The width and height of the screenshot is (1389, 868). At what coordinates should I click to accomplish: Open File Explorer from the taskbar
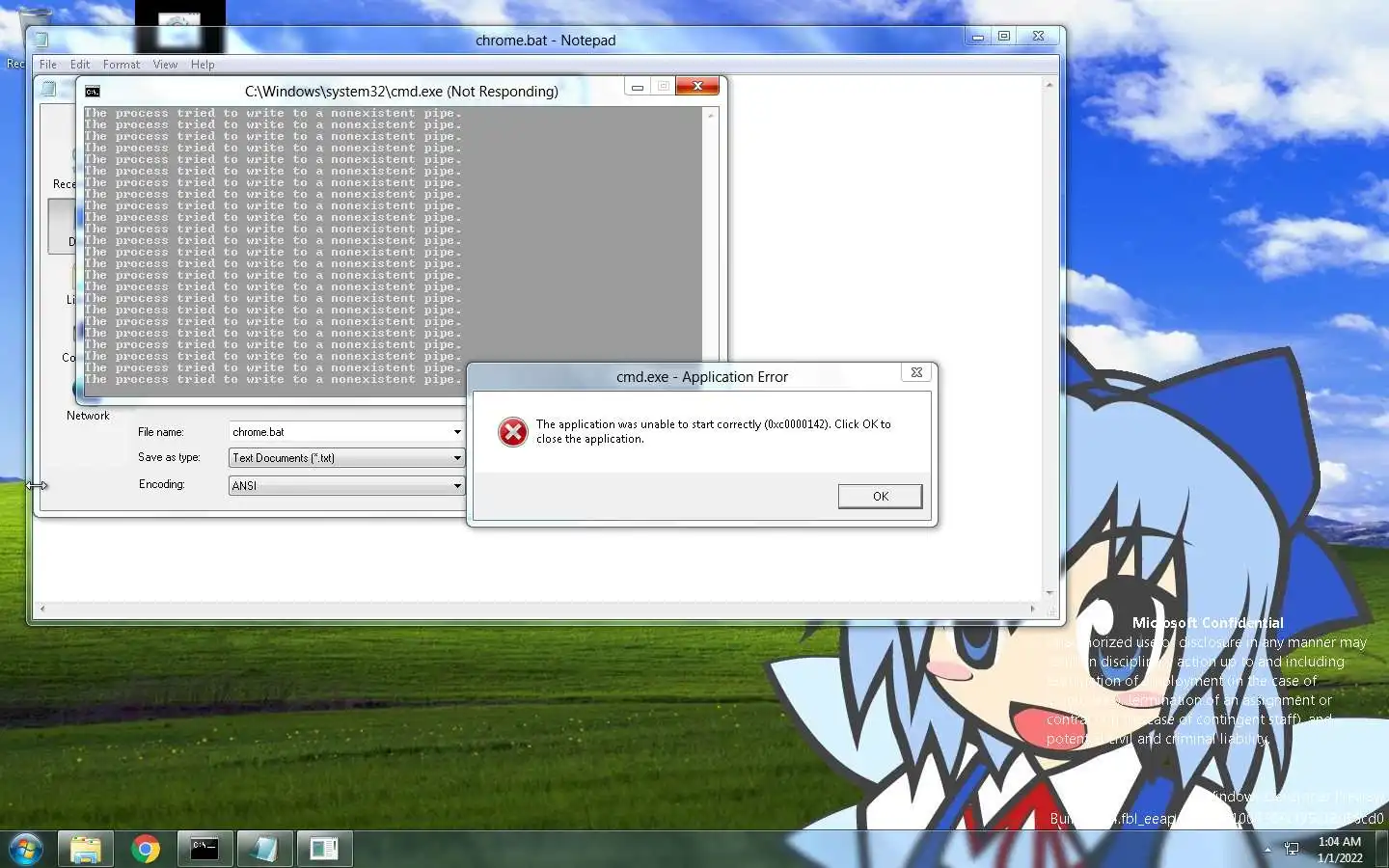click(x=86, y=850)
